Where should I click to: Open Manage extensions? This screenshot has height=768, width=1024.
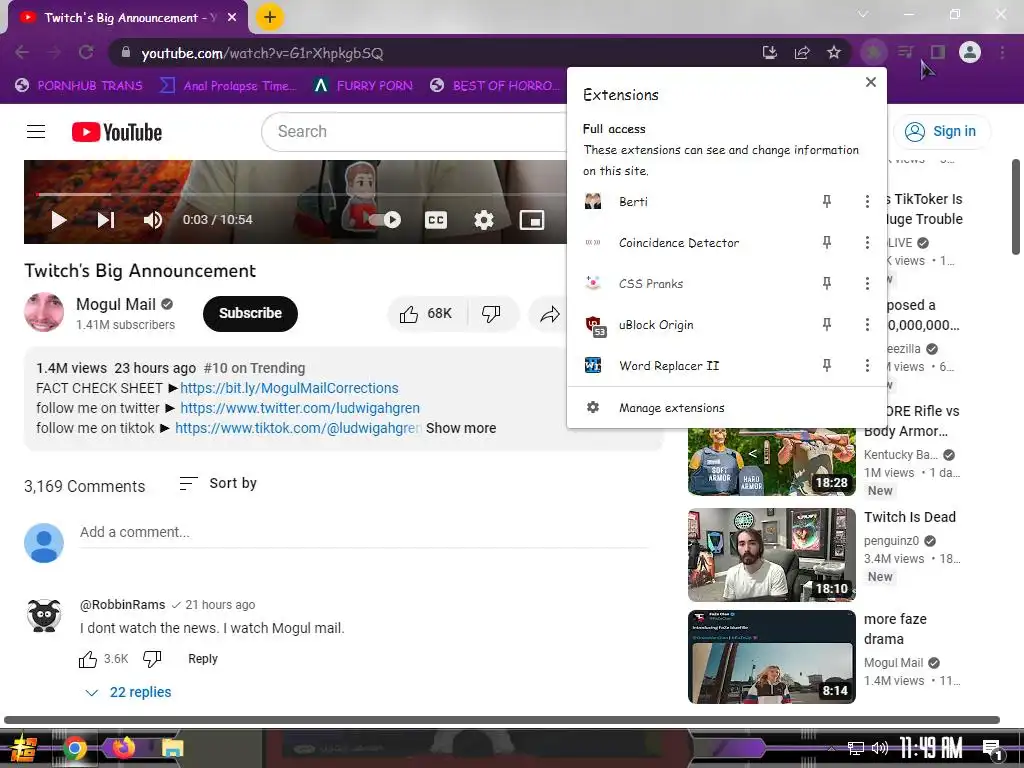[x=727, y=408]
